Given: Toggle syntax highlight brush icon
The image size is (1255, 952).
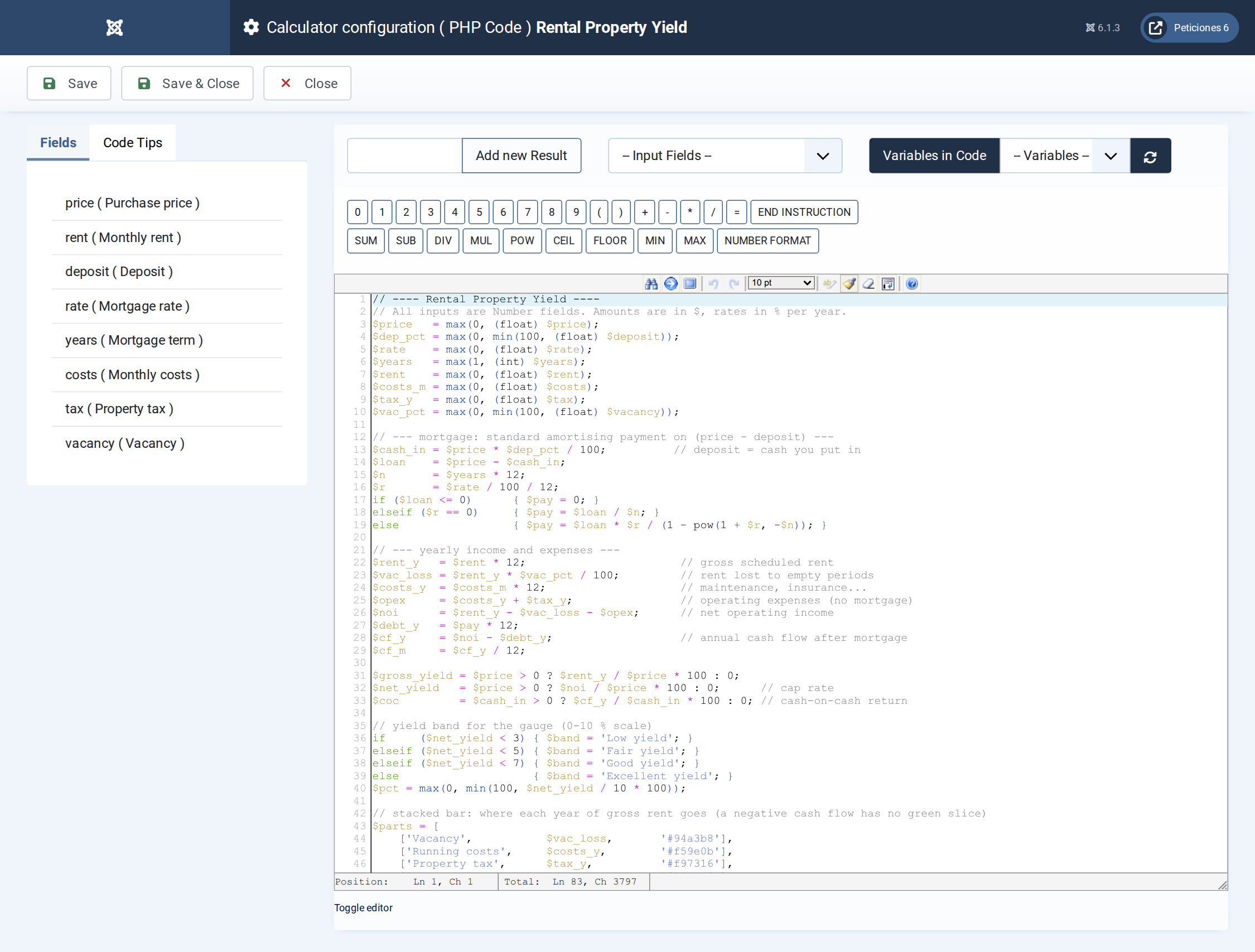Looking at the screenshot, I should click(x=849, y=283).
